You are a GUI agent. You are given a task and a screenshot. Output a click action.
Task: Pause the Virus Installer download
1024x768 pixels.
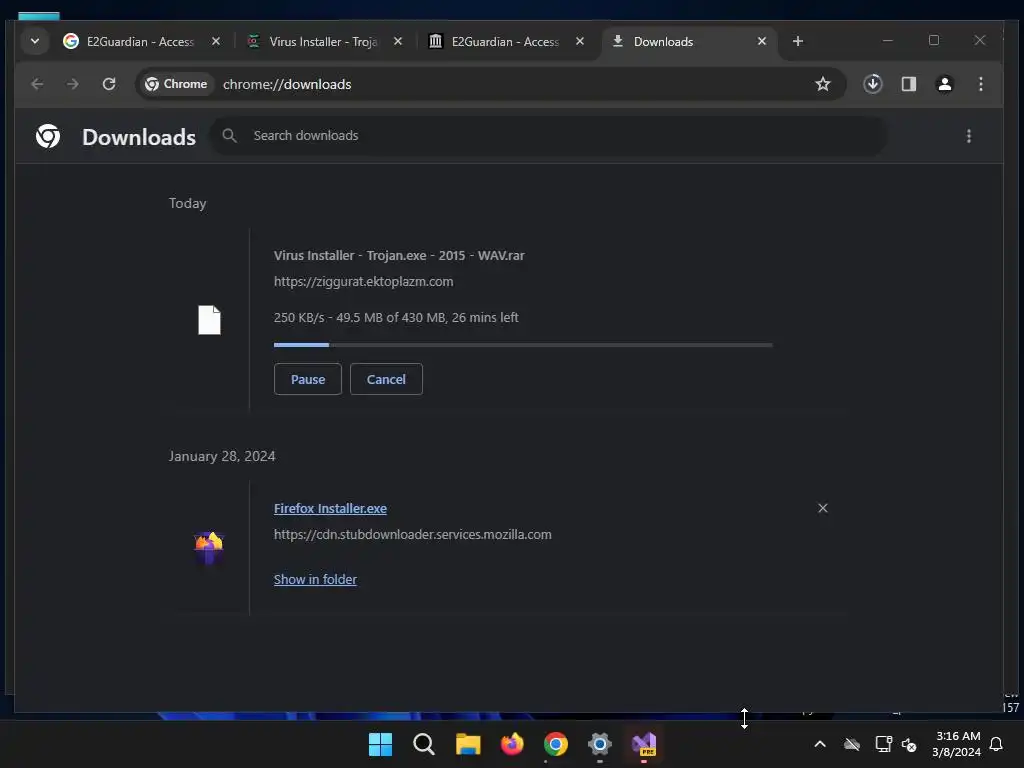(308, 379)
